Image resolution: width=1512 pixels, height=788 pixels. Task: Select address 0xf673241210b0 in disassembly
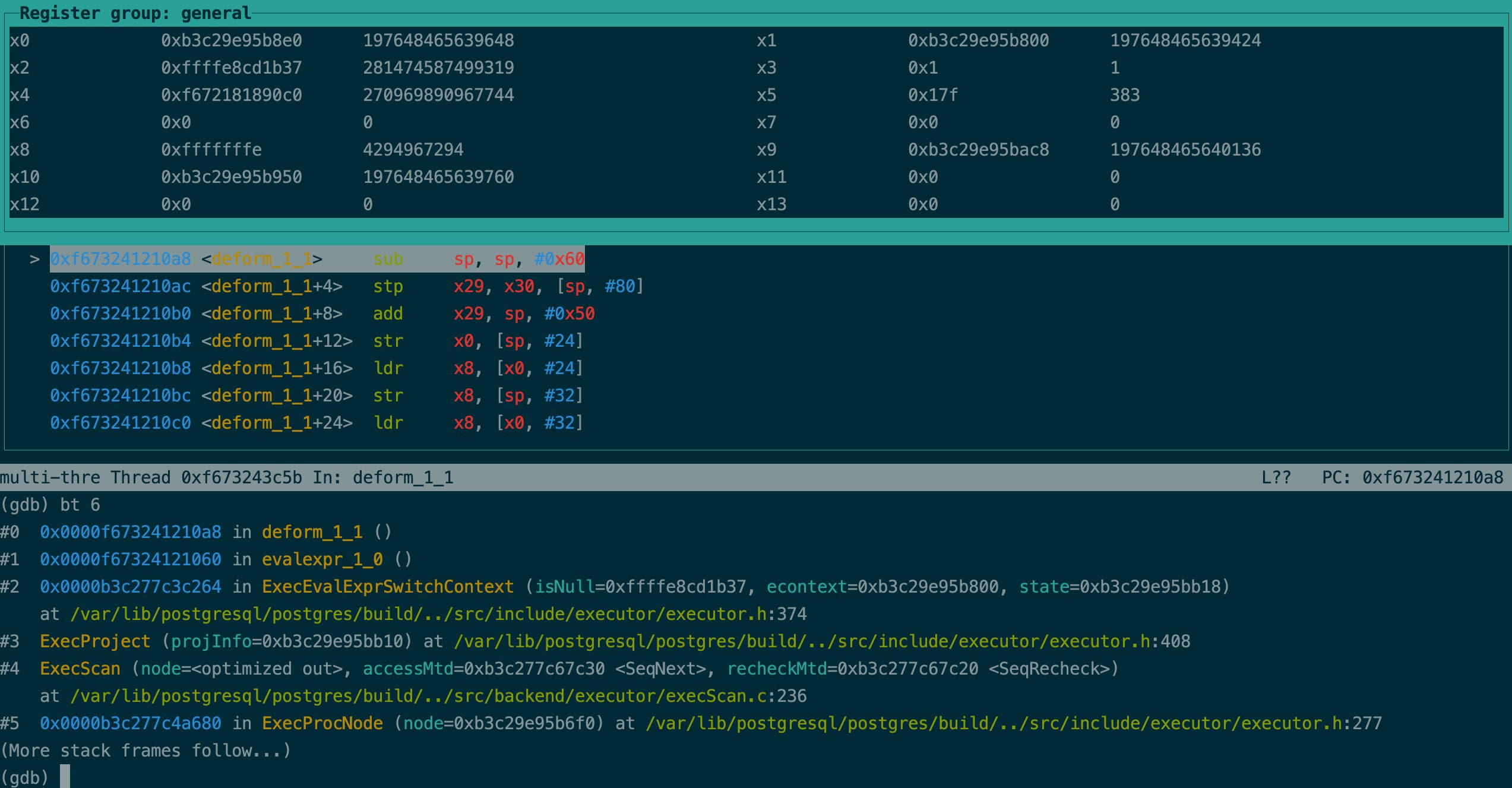pos(120,313)
